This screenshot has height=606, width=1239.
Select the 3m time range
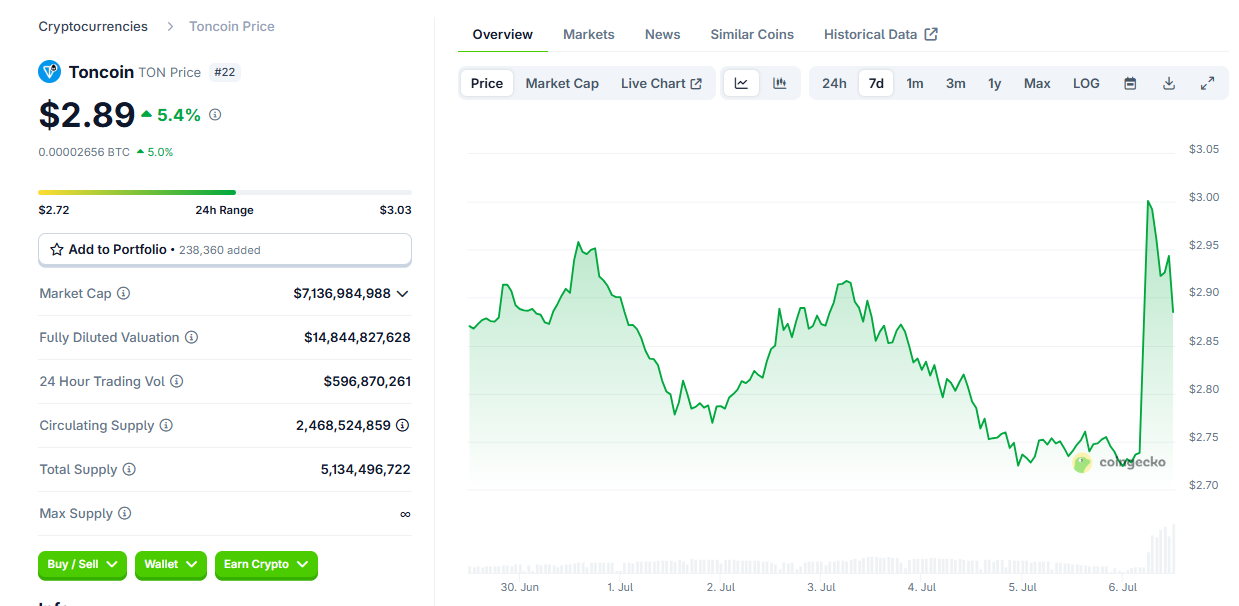click(956, 83)
